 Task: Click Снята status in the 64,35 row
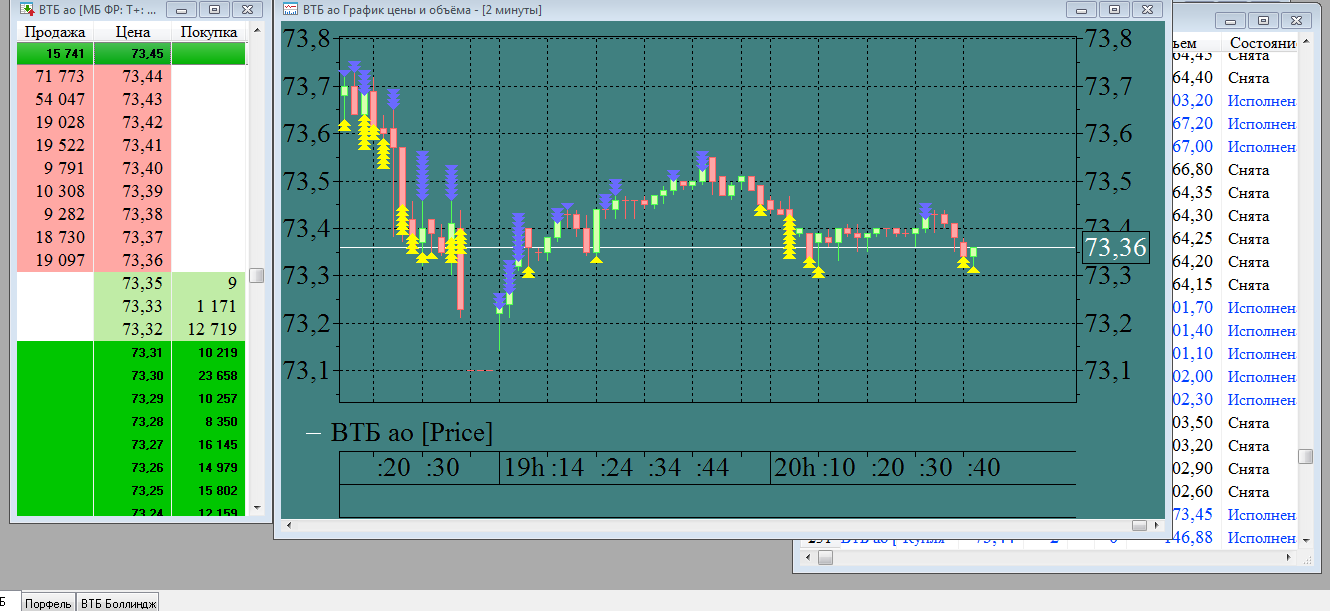[x=1248, y=192]
